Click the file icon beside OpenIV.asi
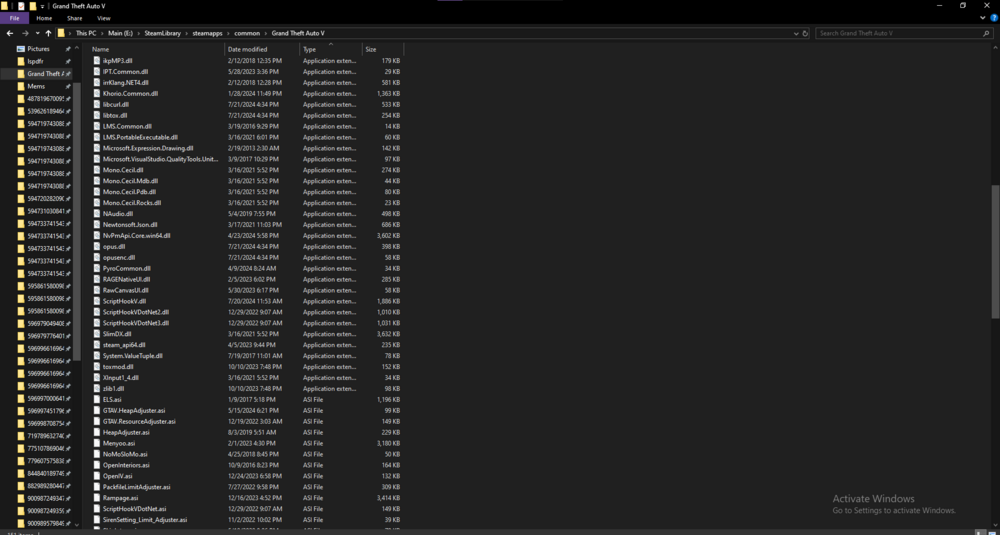The image size is (1000, 535). (x=97, y=476)
